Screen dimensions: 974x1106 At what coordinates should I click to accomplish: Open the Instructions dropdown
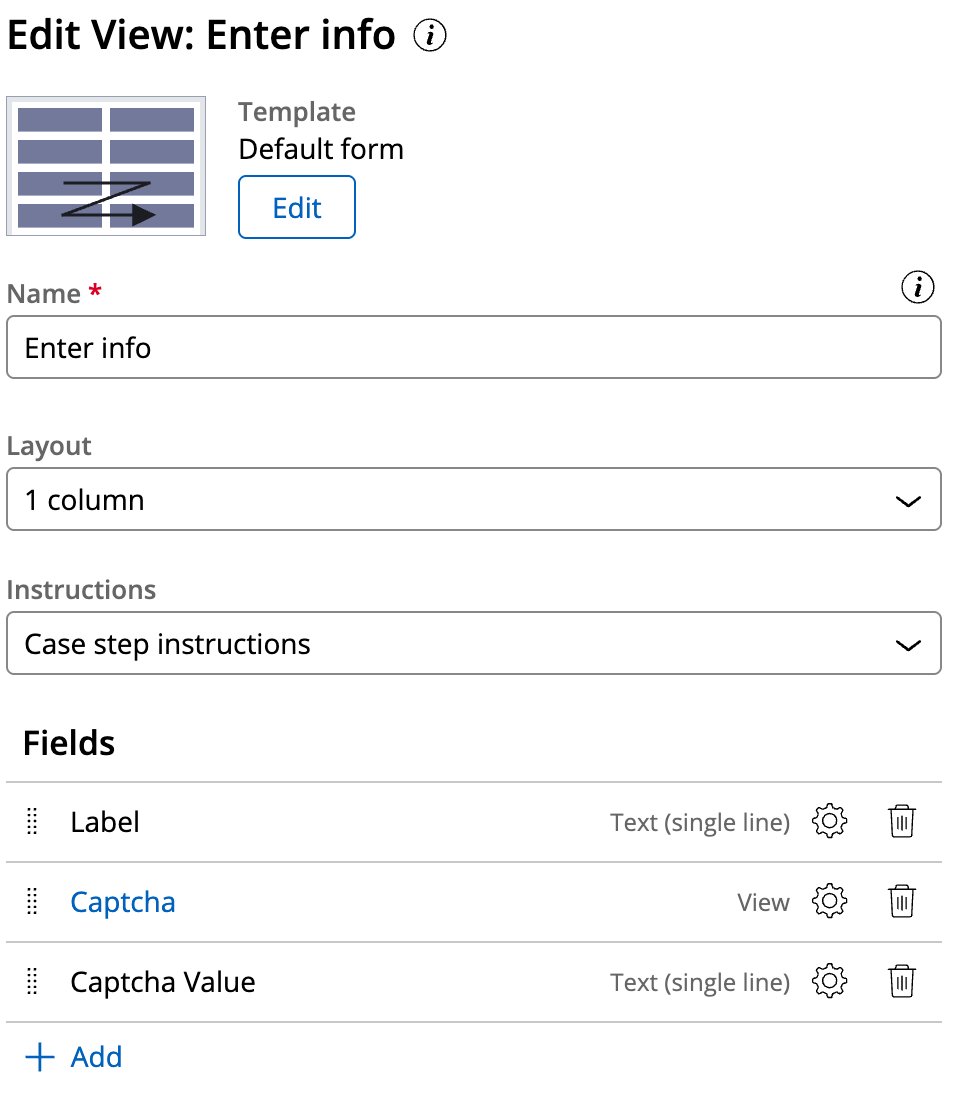pyautogui.click(x=474, y=643)
